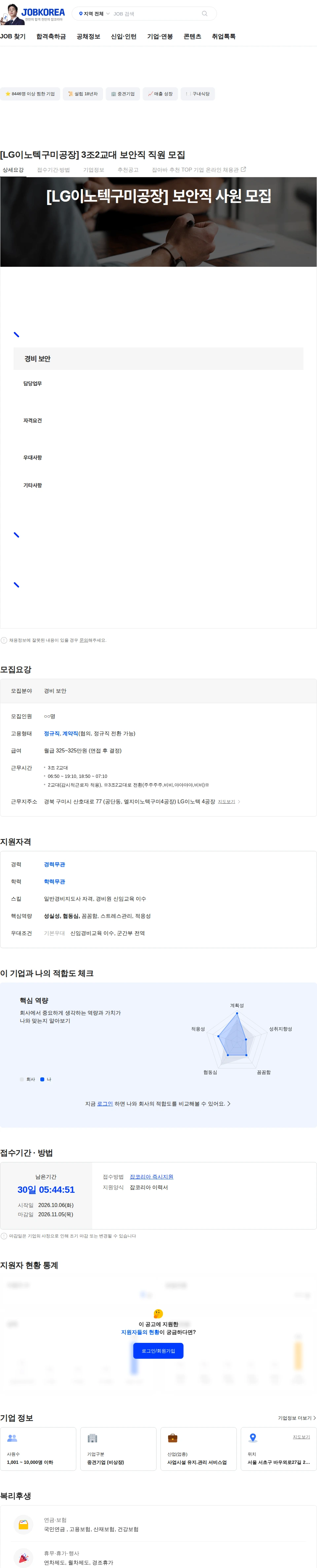Open the 콘텐츠 menu
Viewport: 317px width, 1568px height.
(x=192, y=36)
